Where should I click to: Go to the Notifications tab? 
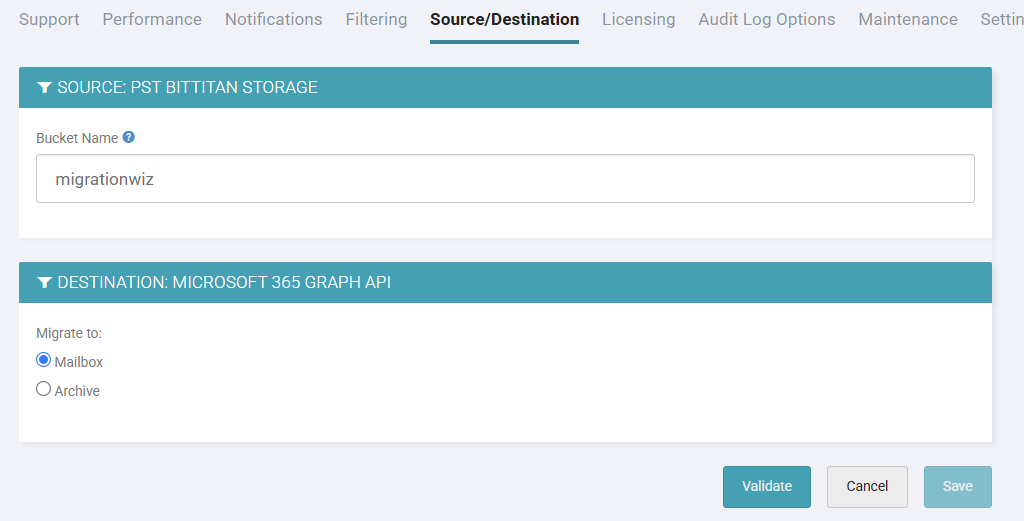[274, 20]
